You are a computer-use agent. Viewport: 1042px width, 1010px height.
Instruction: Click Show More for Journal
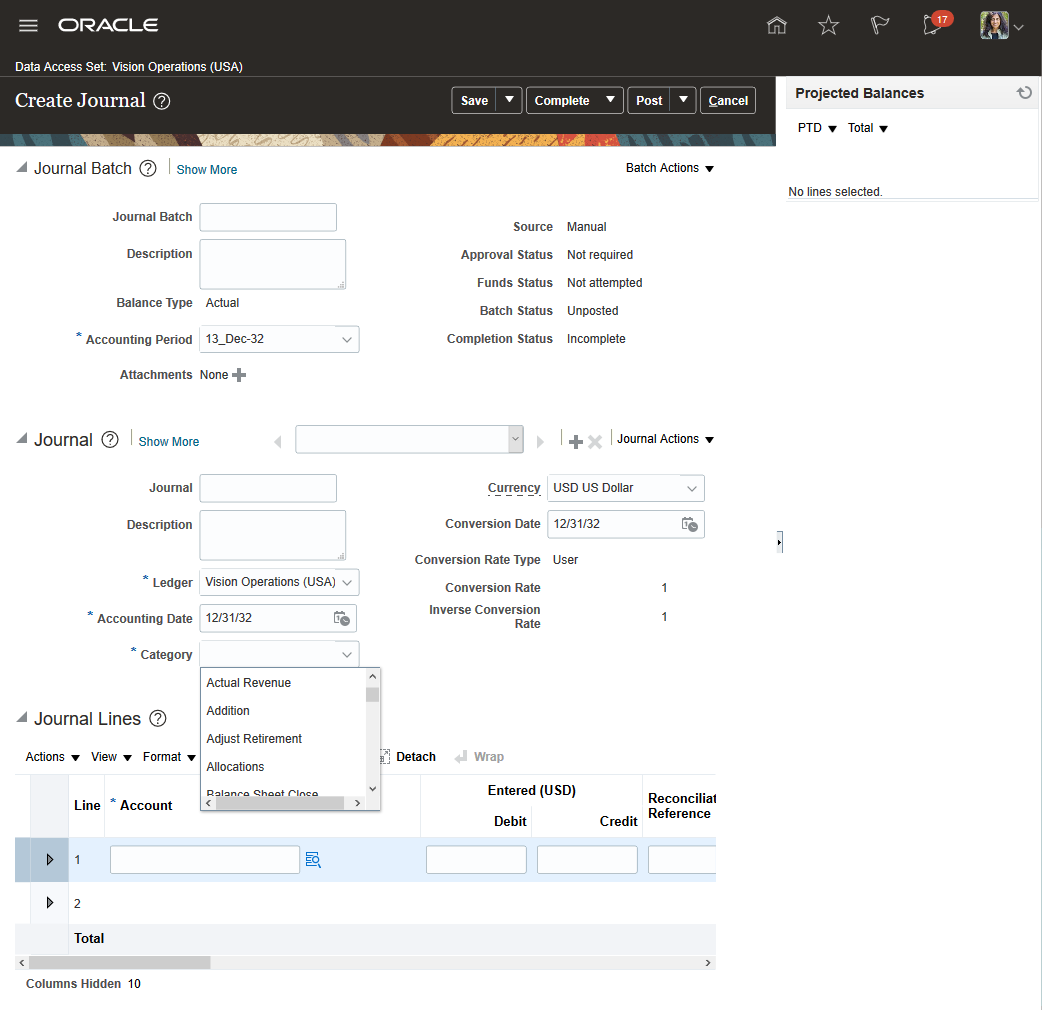pos(169,441)
